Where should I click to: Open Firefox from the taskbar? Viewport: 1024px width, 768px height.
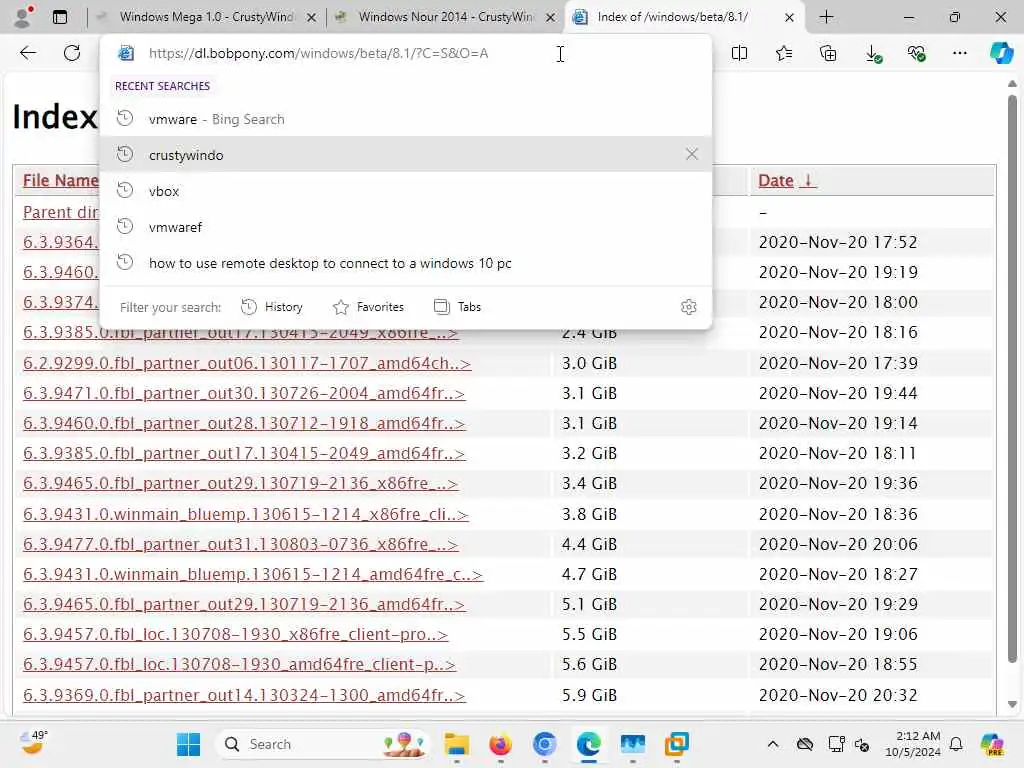tap(500, 744)
